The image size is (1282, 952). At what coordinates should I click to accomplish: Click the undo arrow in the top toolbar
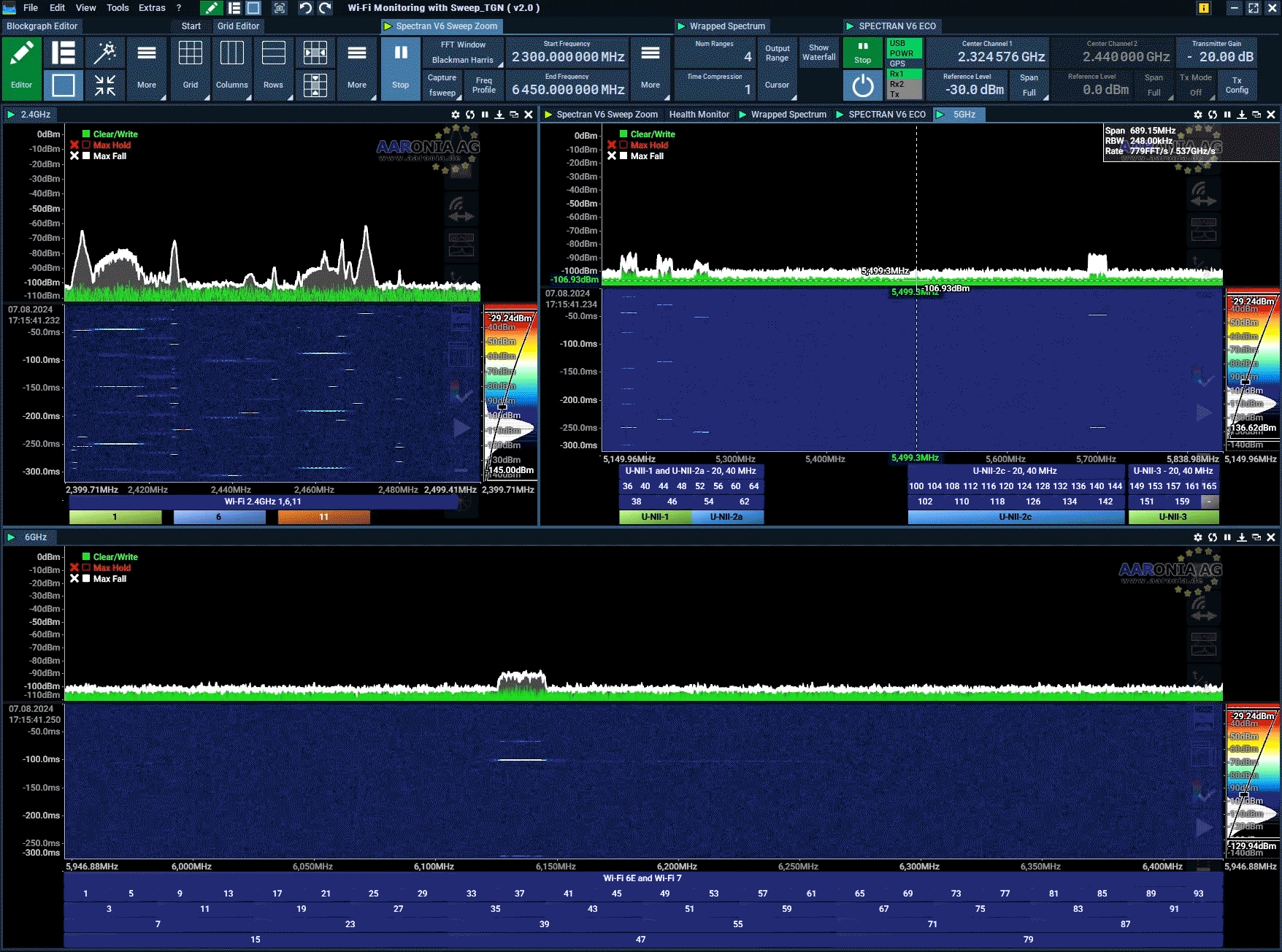pyautogui.click(x=305, y=8)
